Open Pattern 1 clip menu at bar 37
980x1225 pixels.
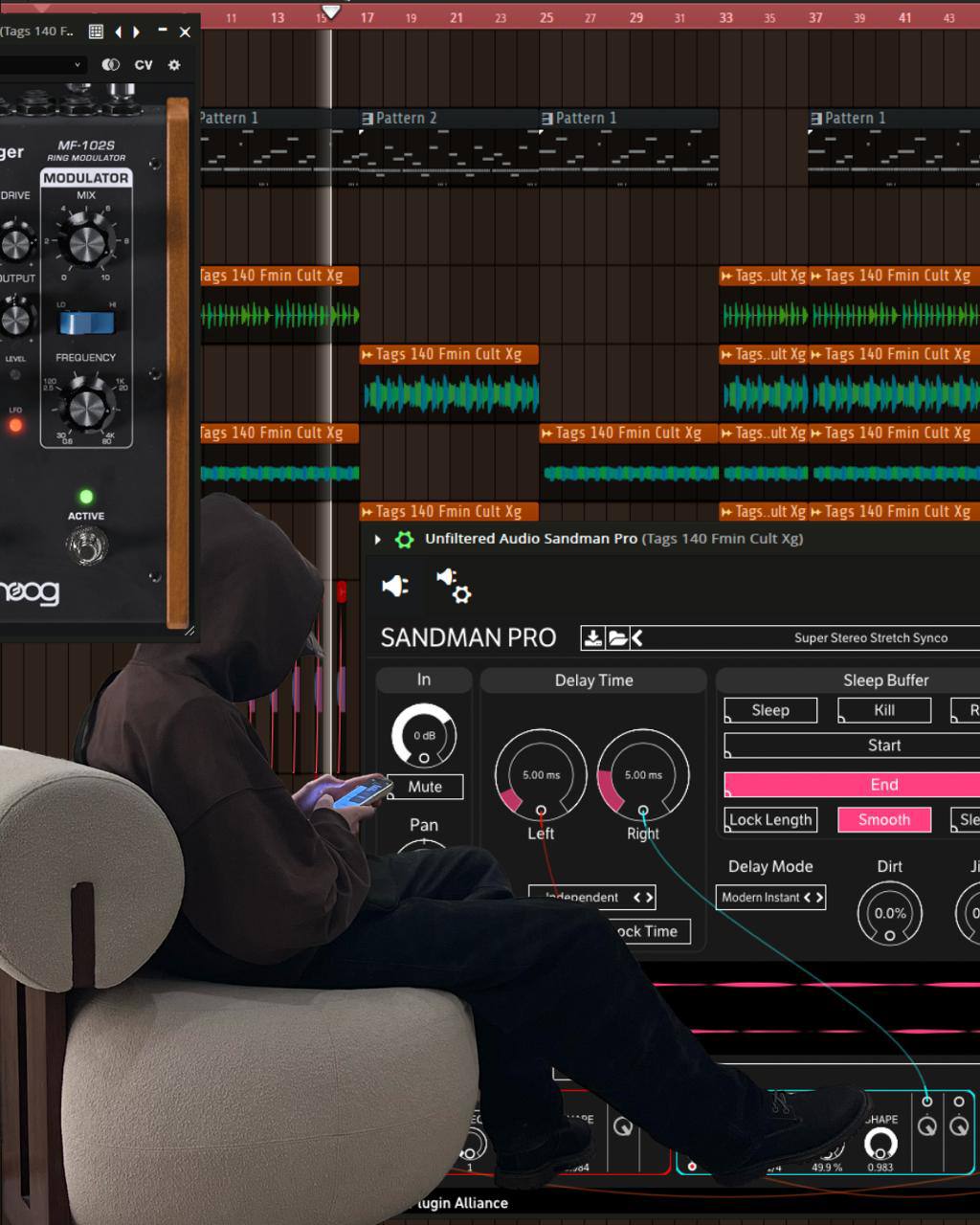pyautogui.click(x=816, y=119)
